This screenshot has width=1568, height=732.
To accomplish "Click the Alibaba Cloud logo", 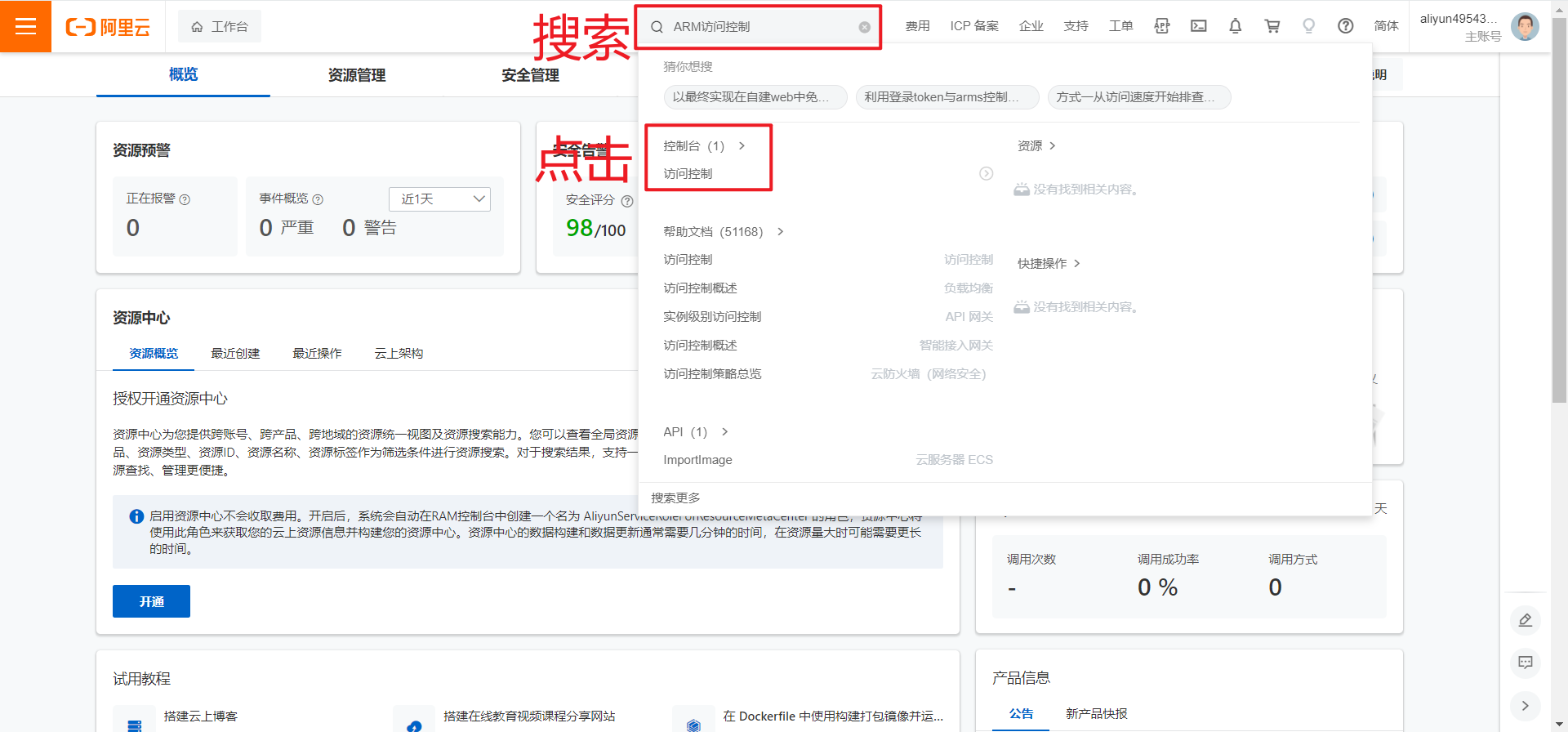I will click(108, 27).
